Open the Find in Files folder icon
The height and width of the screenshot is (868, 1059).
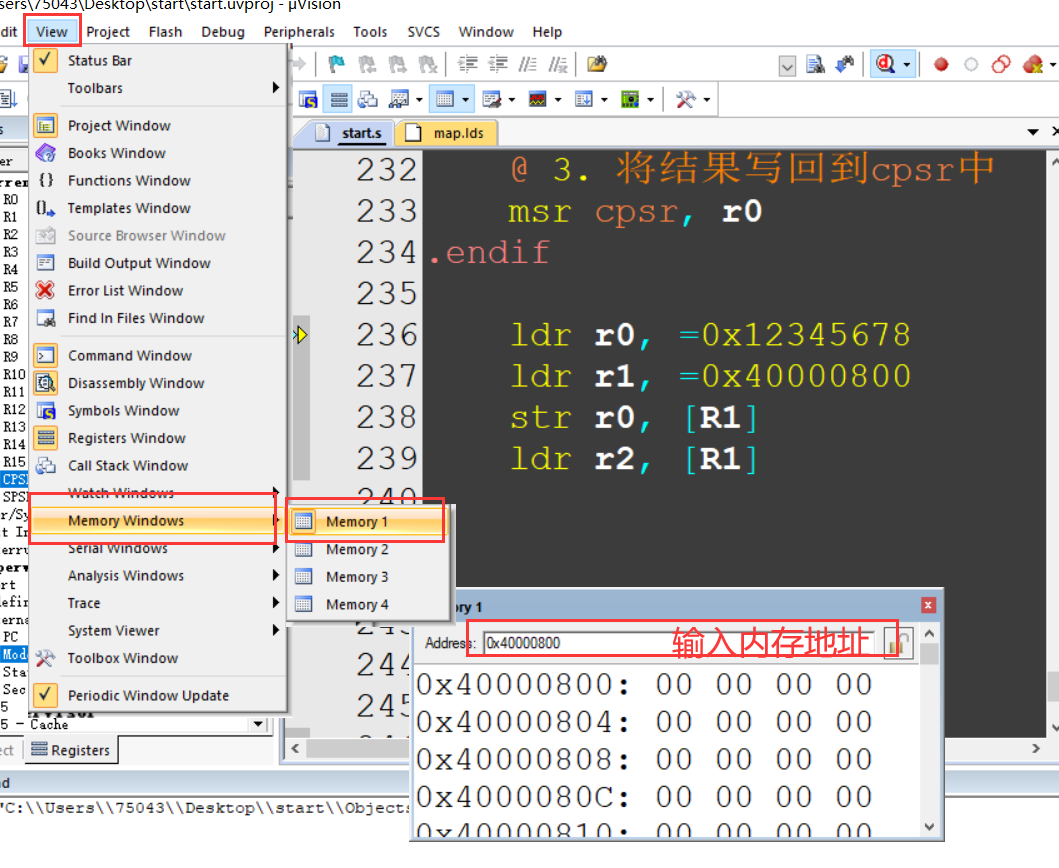pos(597,64)
